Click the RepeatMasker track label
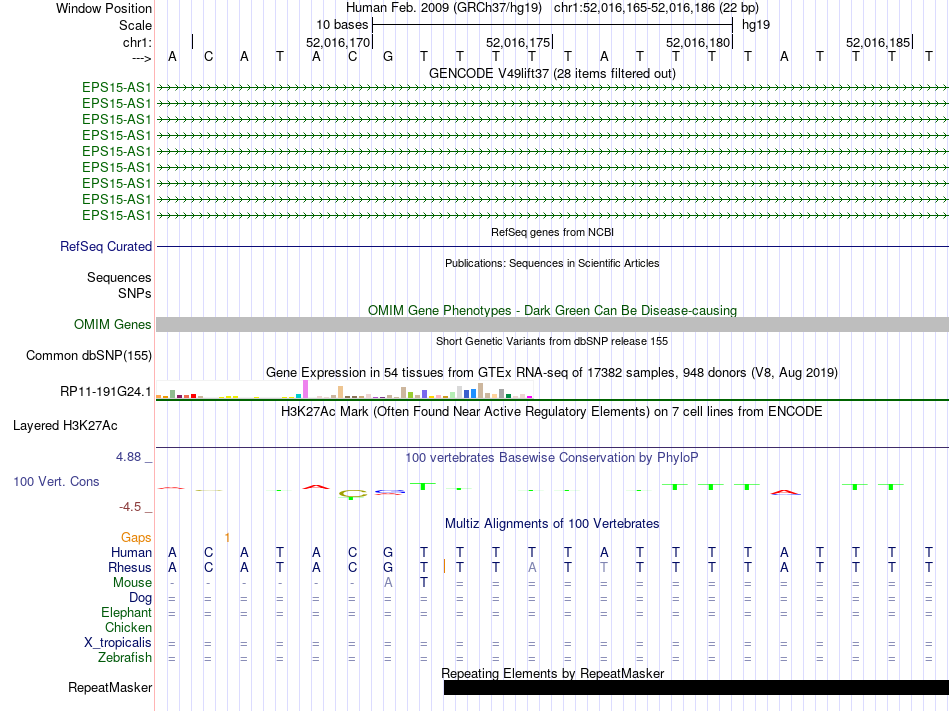950x711 pixels. (x=110, y=688)
